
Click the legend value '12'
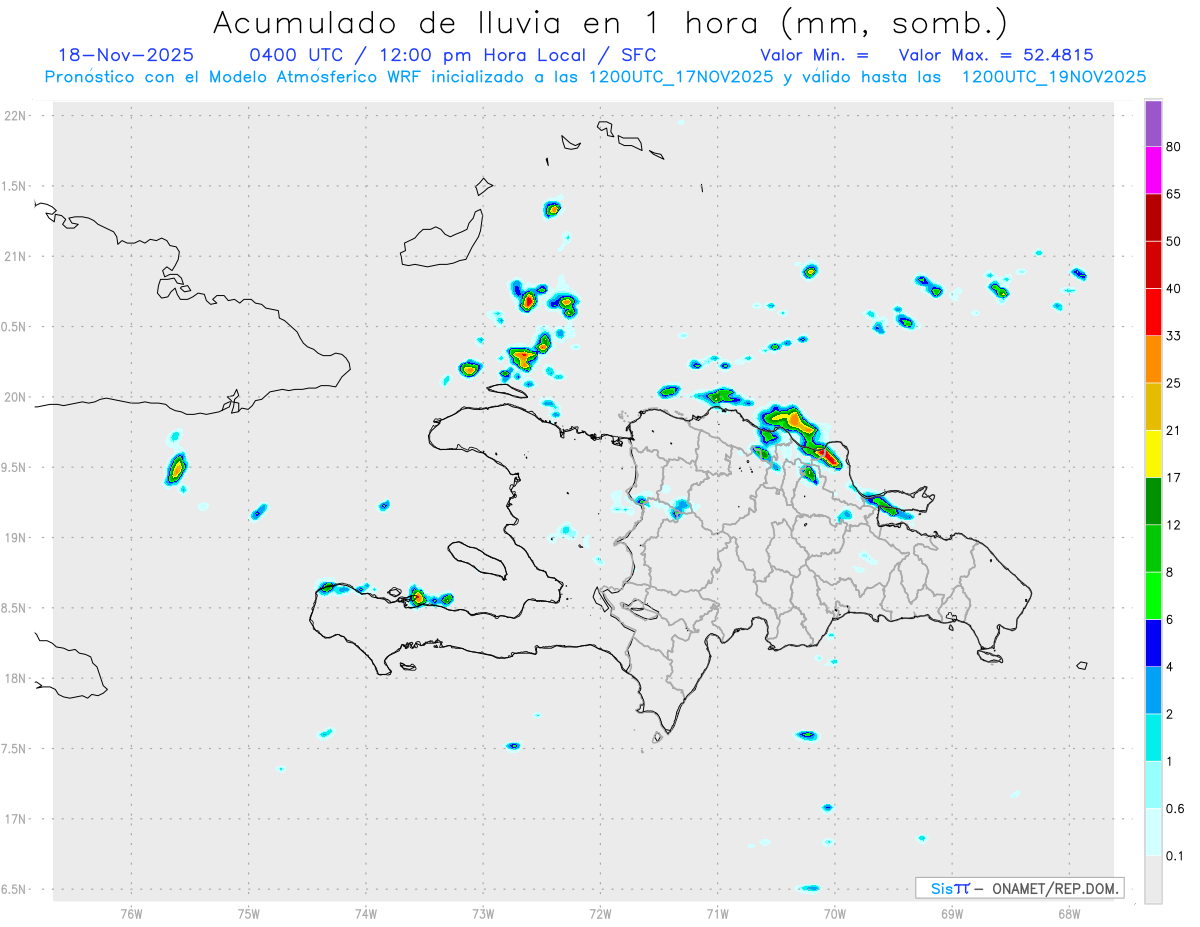pos(1173,525)
